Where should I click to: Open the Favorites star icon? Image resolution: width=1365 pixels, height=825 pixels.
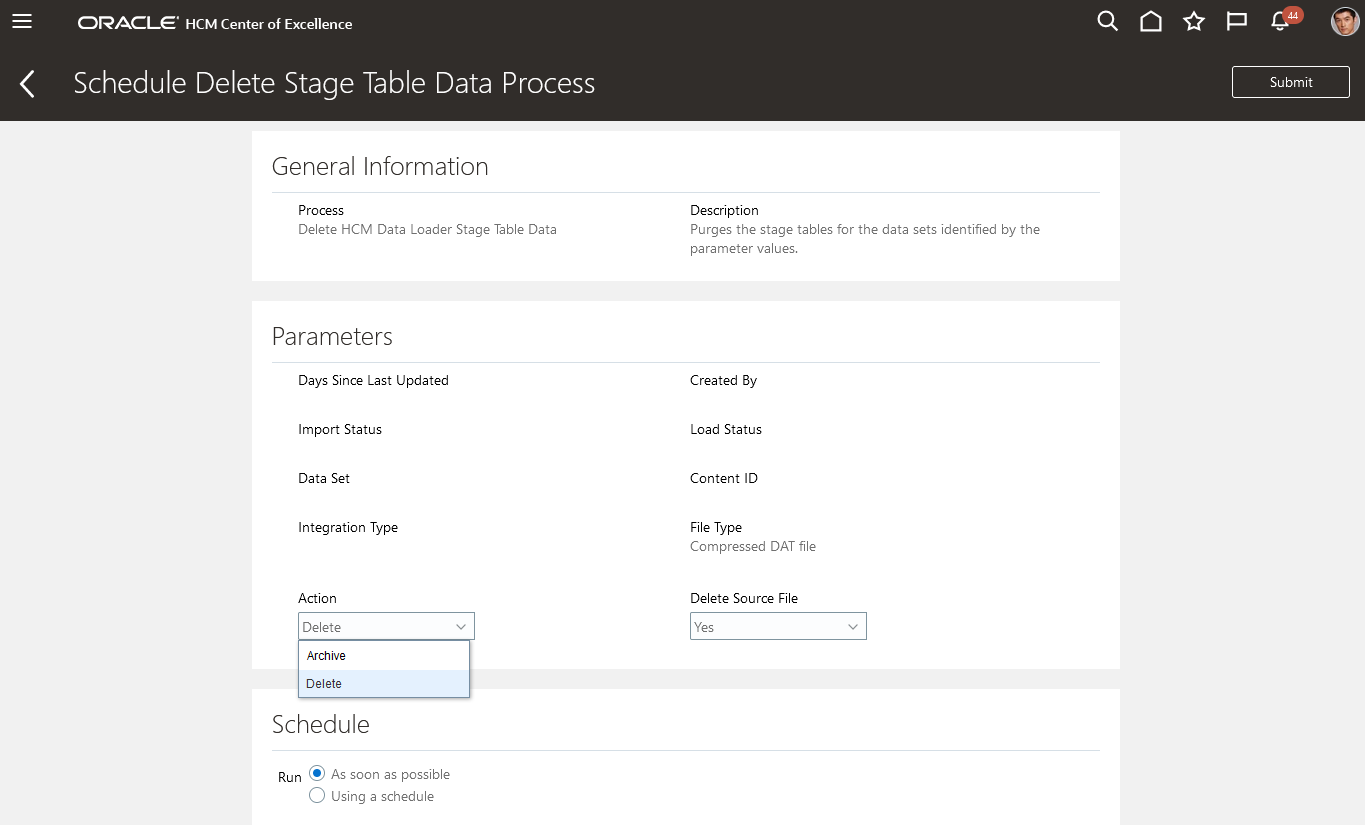point(1194,21)
